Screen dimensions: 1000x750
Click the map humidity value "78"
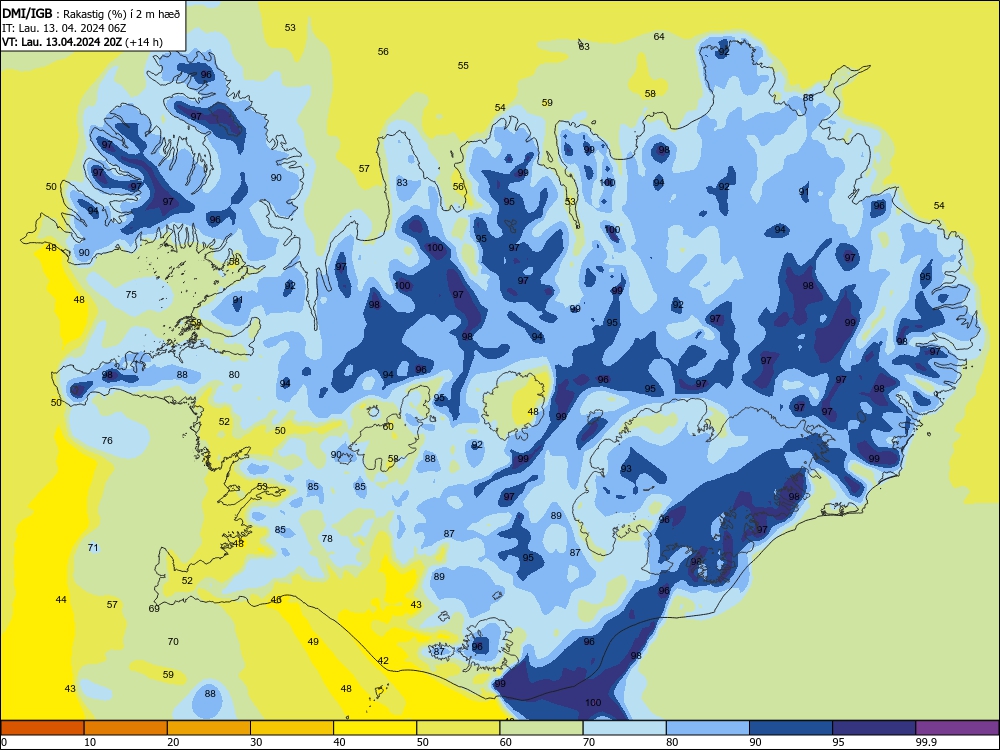click(x=327, y=538)
